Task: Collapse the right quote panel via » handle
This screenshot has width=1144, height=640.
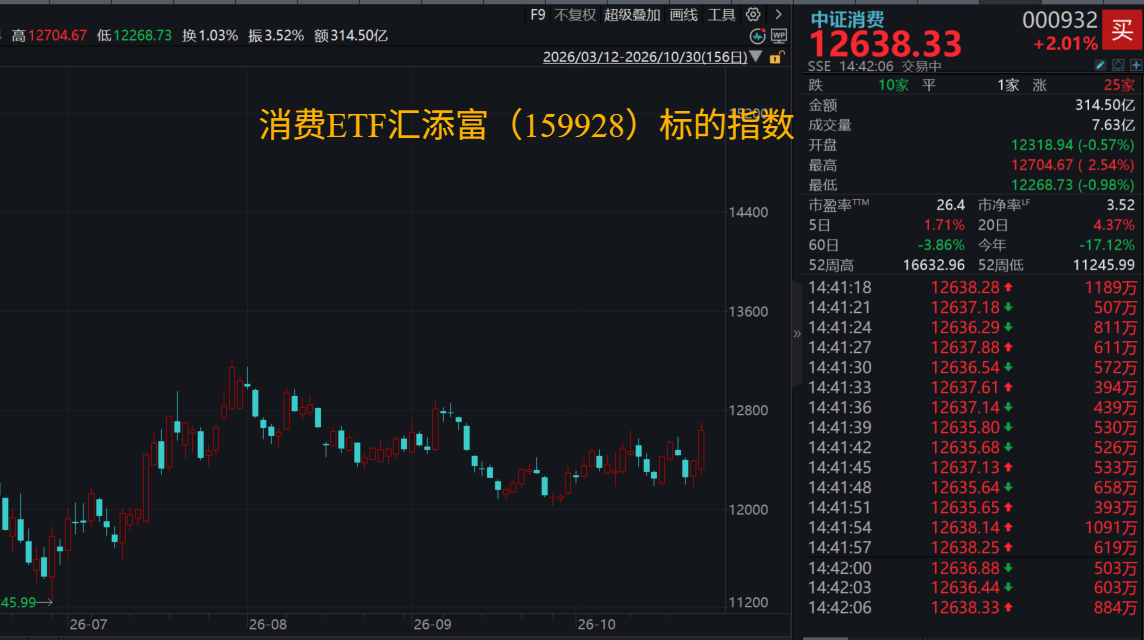Action: 797,334
